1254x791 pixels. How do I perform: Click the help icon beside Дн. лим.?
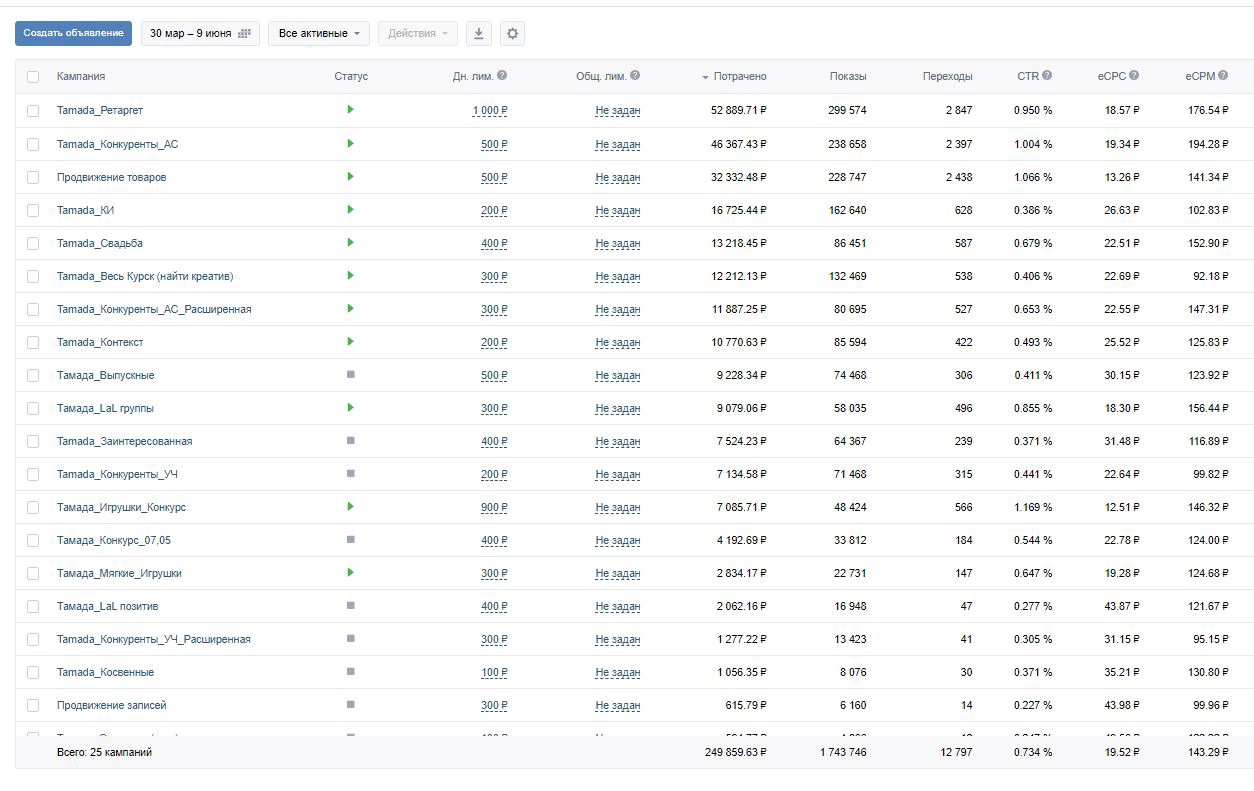502,75
